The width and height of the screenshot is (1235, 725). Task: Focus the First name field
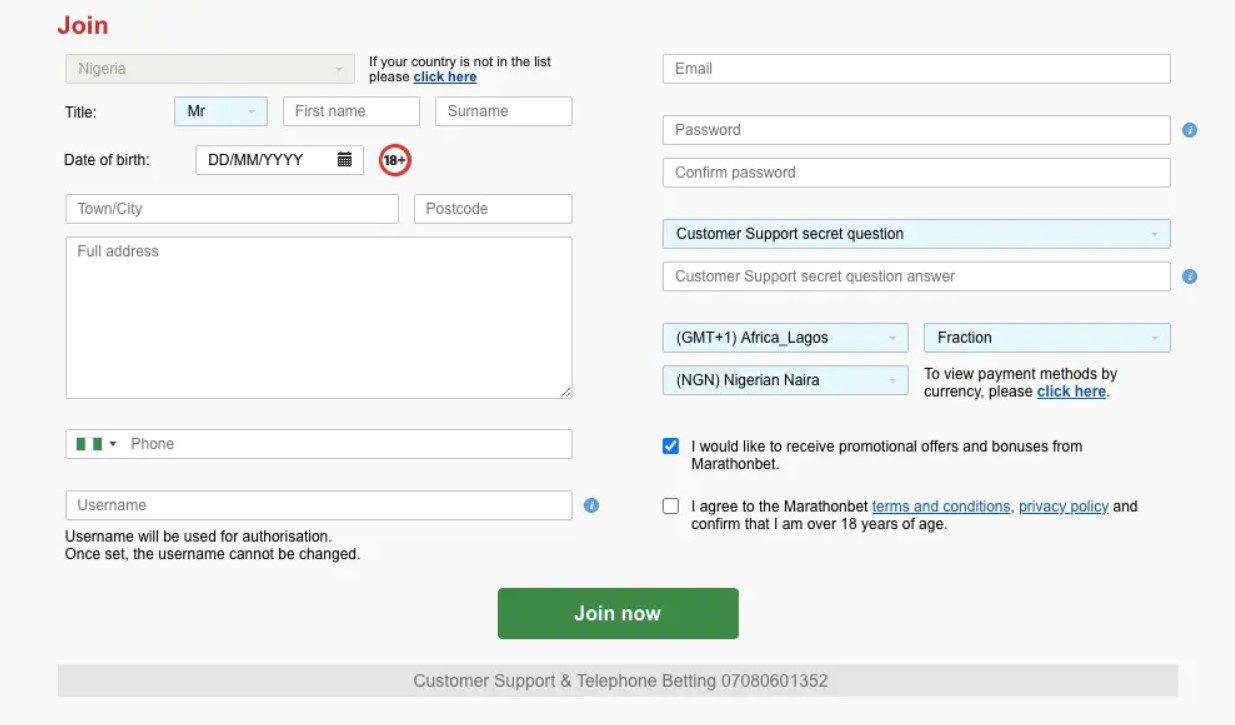[x=351, y=111]
